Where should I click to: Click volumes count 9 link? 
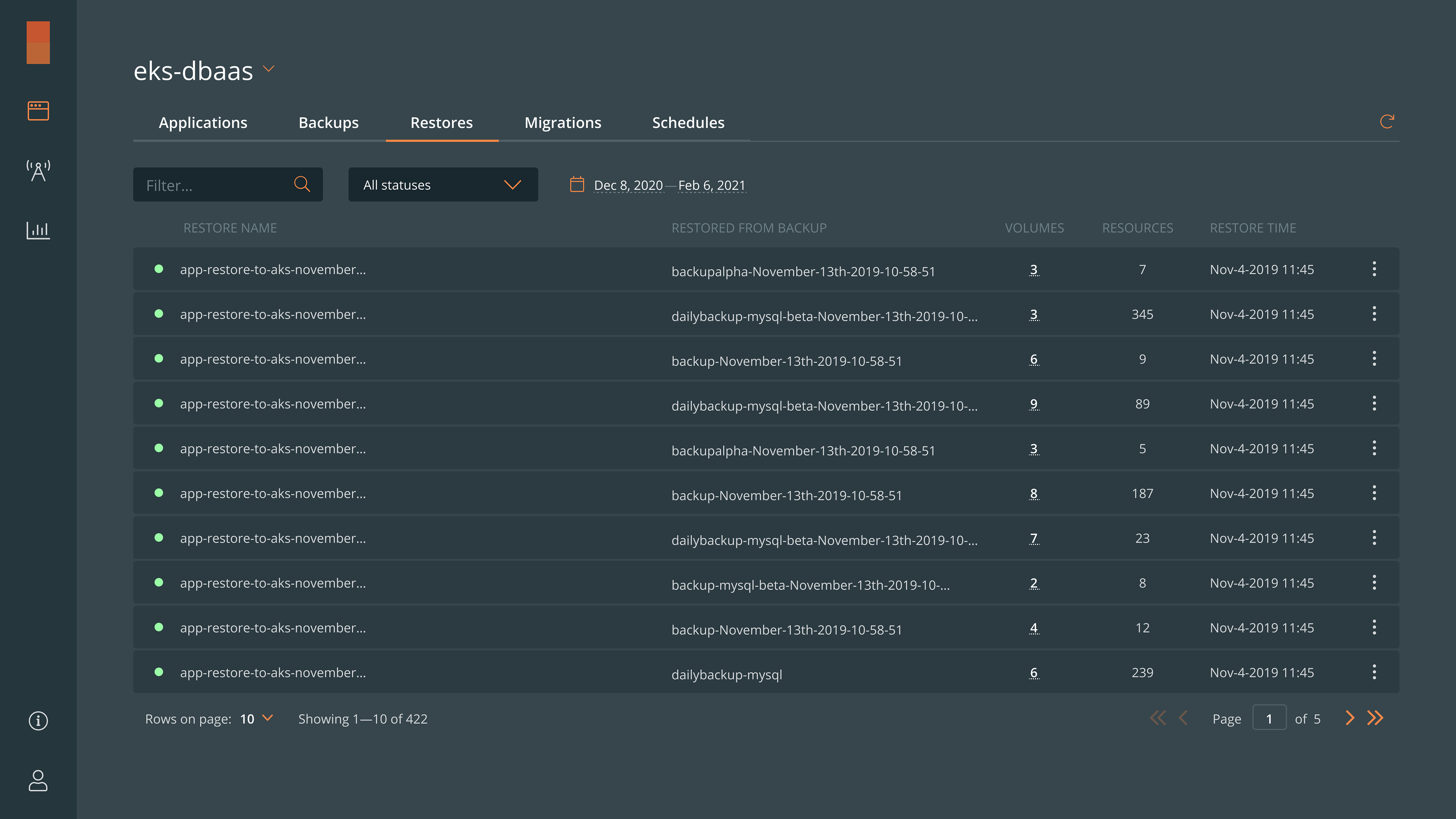(x=1034, y=404)
